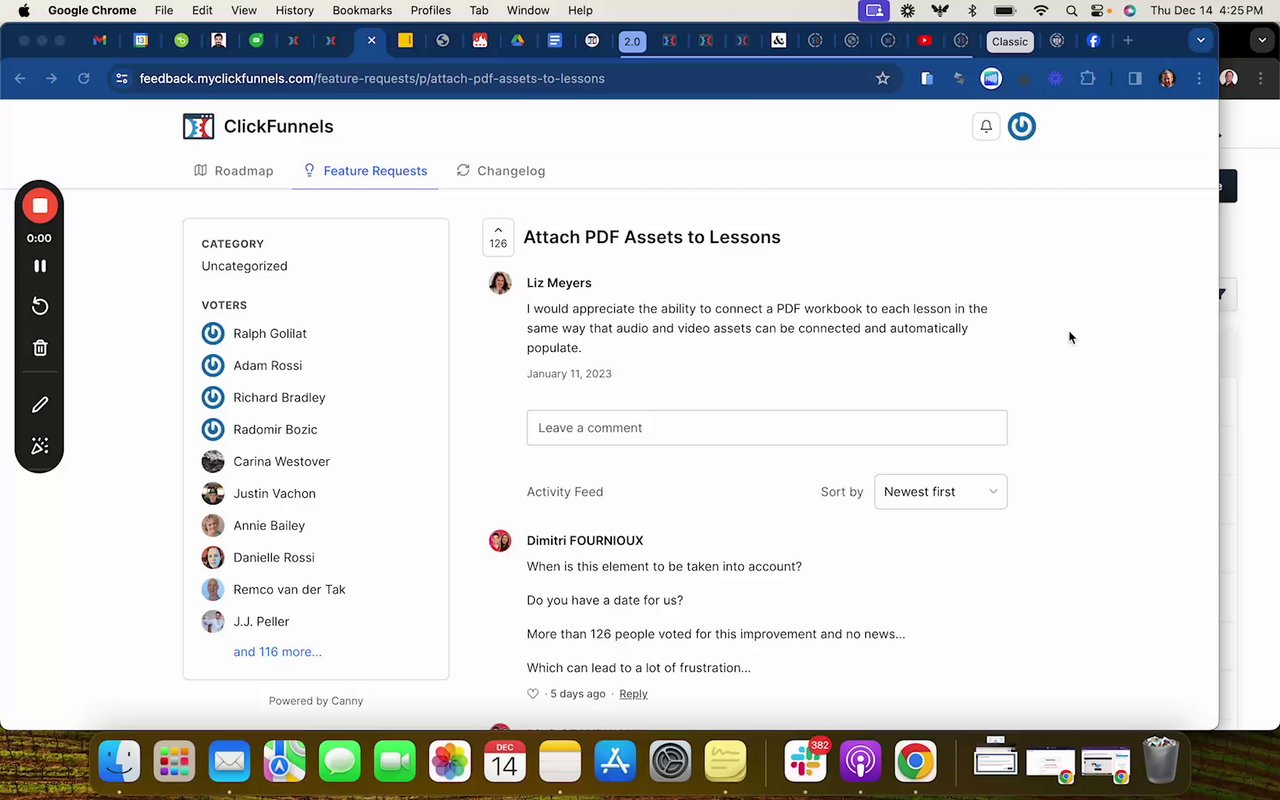Switch to the tab labeled Classic
The height and width of the screenshot is (800, 1280).
(x=1010, y=41)
